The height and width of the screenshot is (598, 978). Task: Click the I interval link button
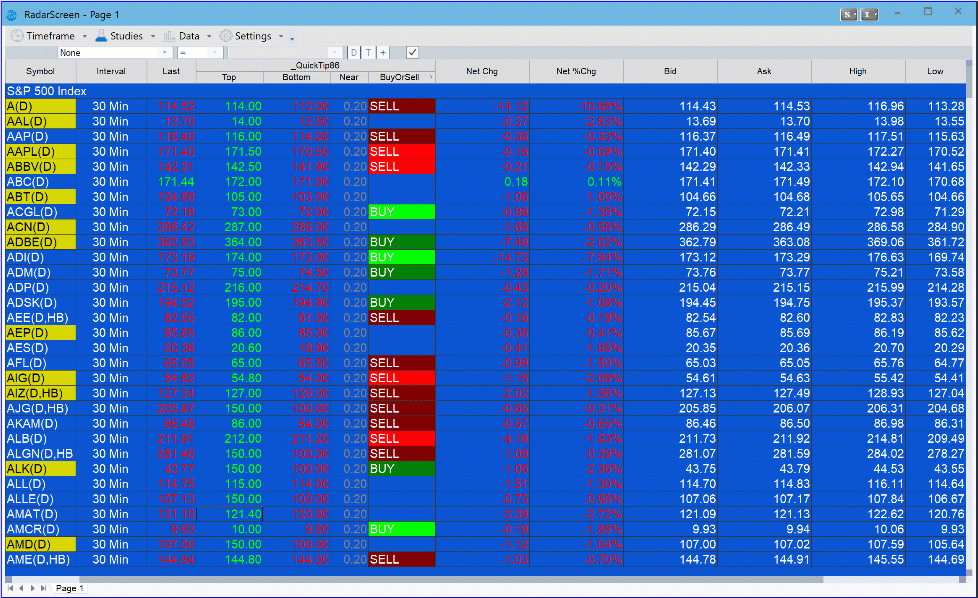(x=870, y=14)
